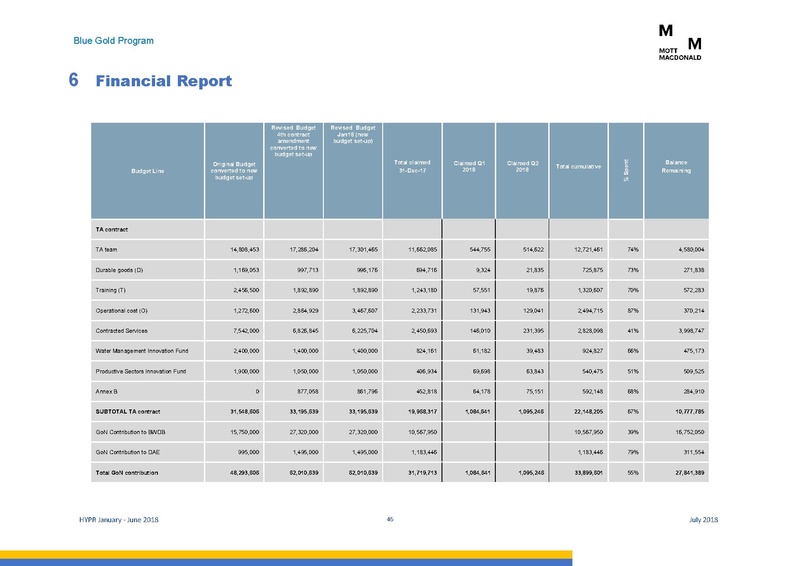Click the TA team '74%' spent cell
This screenshot has height=566, width=800.
pyautogui.click(x=633, y=250)
